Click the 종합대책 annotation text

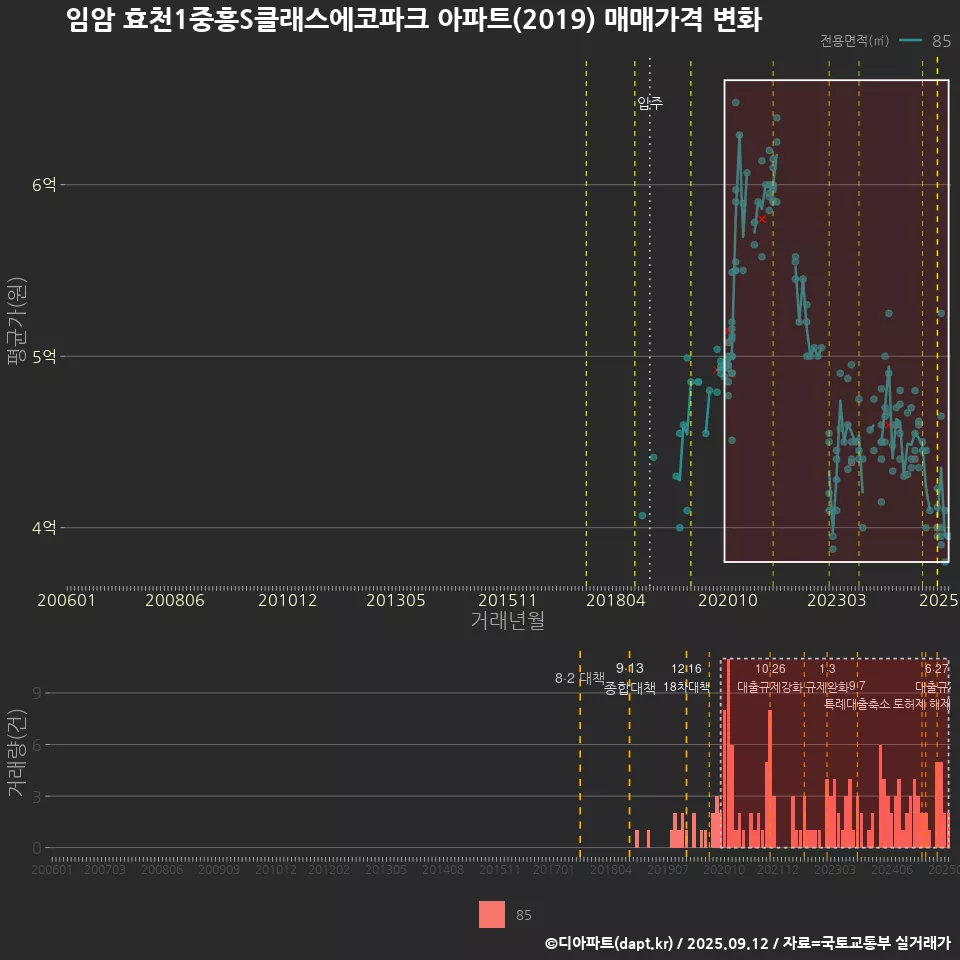point(629,687)
